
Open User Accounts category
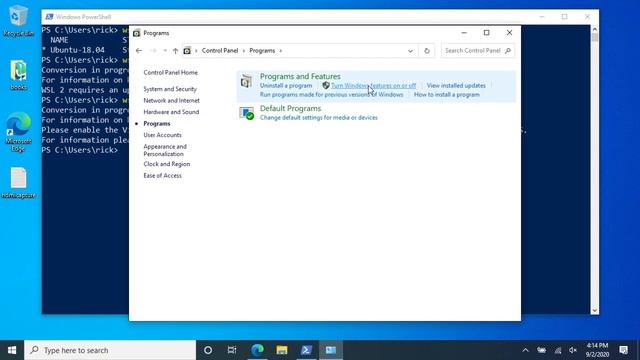coord(162,135)
